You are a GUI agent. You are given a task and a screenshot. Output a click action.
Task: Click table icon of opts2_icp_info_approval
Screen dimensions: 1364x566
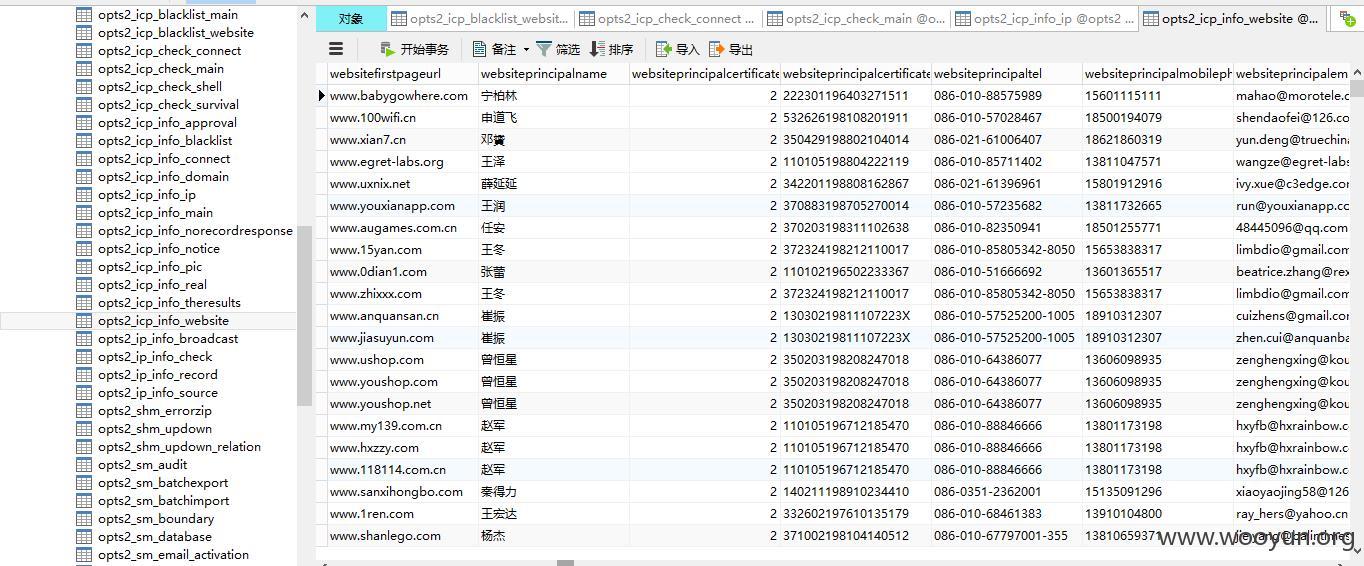84,123
